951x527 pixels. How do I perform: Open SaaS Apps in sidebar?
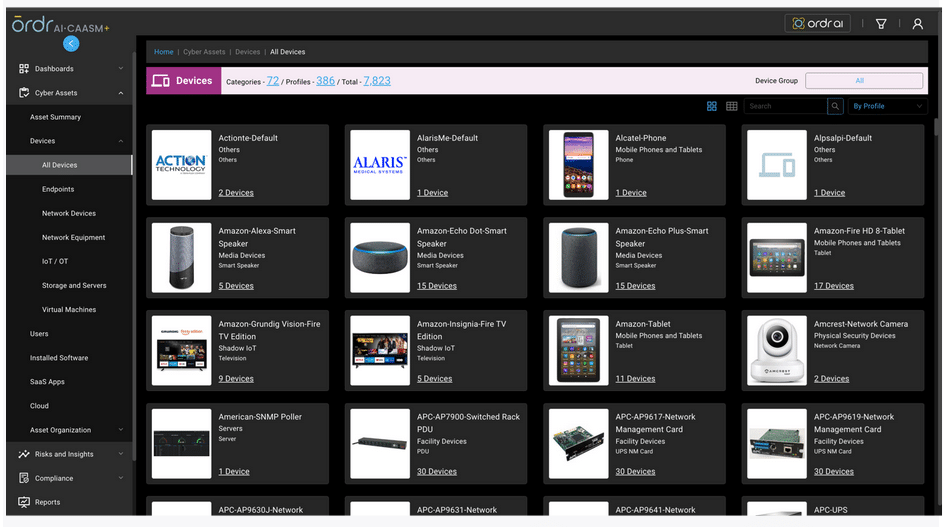coord(47,382)
